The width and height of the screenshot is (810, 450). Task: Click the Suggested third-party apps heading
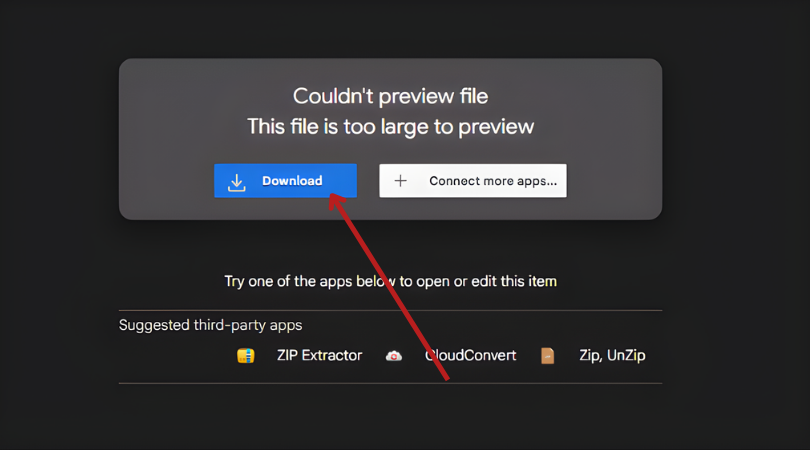point(210,325)
